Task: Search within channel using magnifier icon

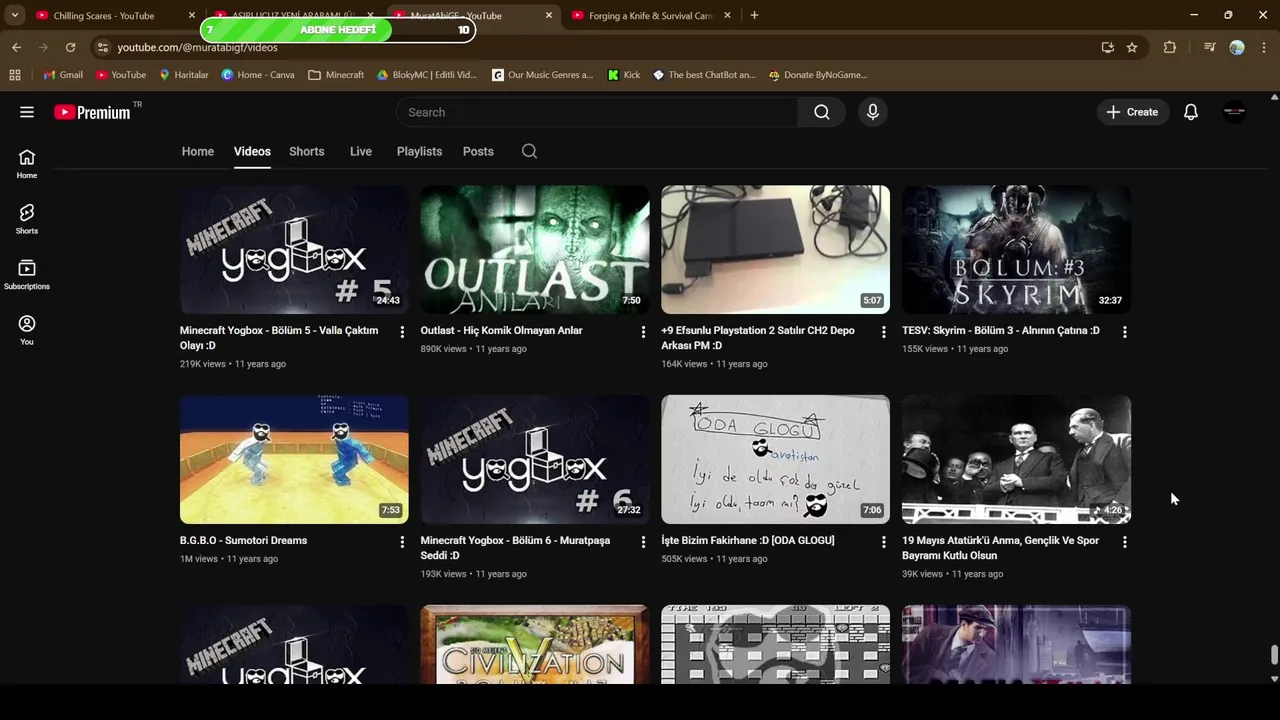Action: click(530, 151)
